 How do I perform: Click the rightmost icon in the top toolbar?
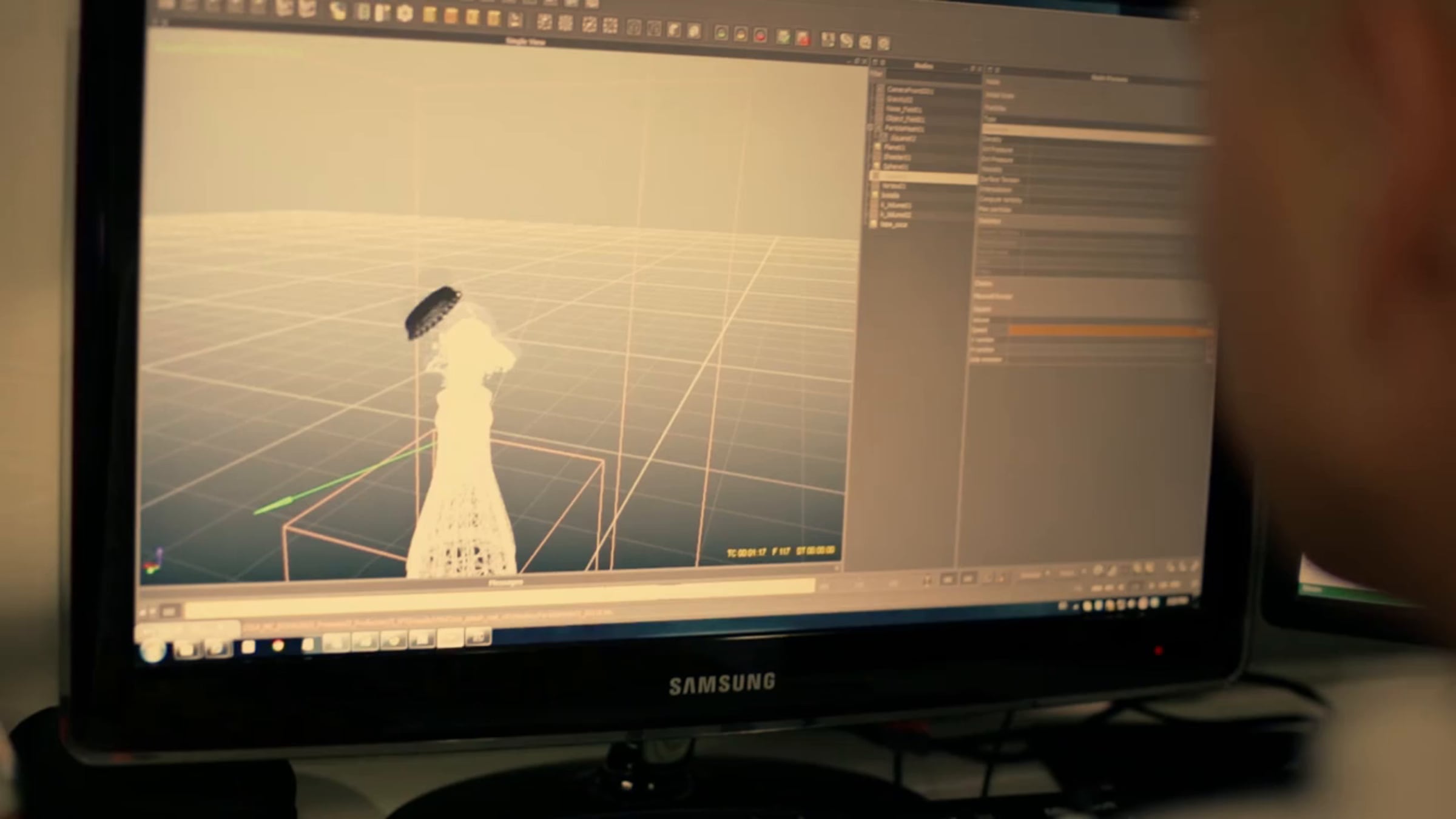point(883,43)
